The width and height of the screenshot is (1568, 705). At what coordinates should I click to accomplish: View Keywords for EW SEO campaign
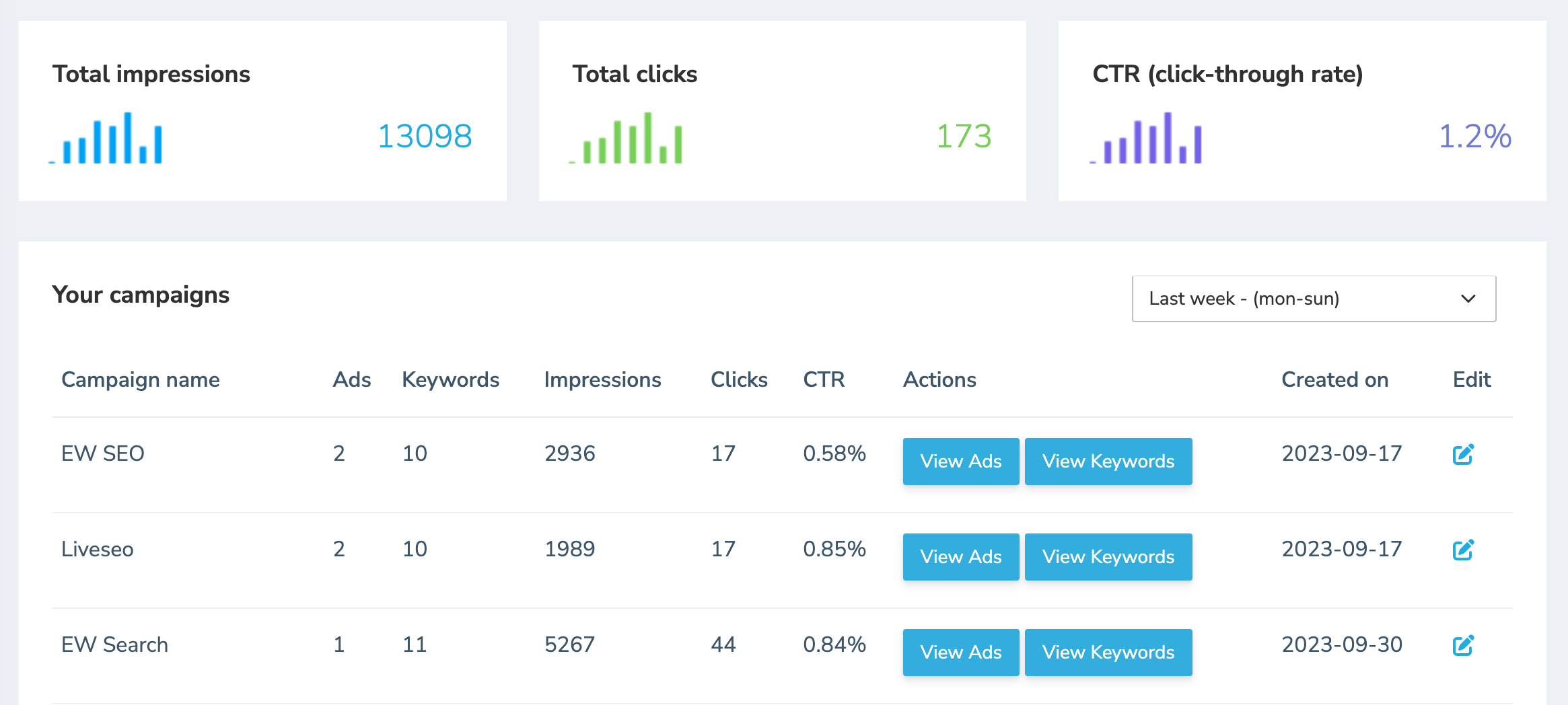point(1108,461)
